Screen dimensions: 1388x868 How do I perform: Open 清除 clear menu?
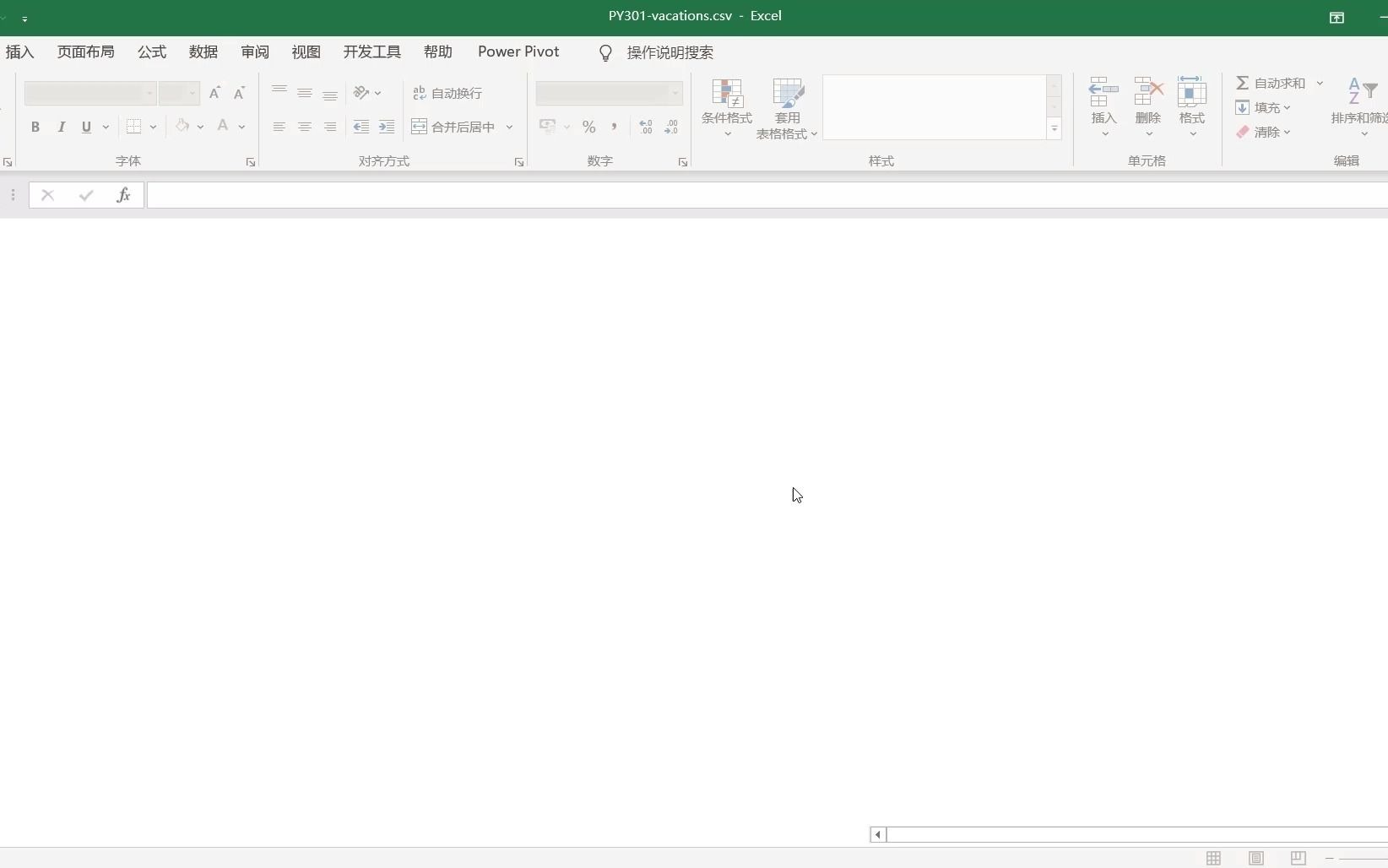(x=1263, y=132)
